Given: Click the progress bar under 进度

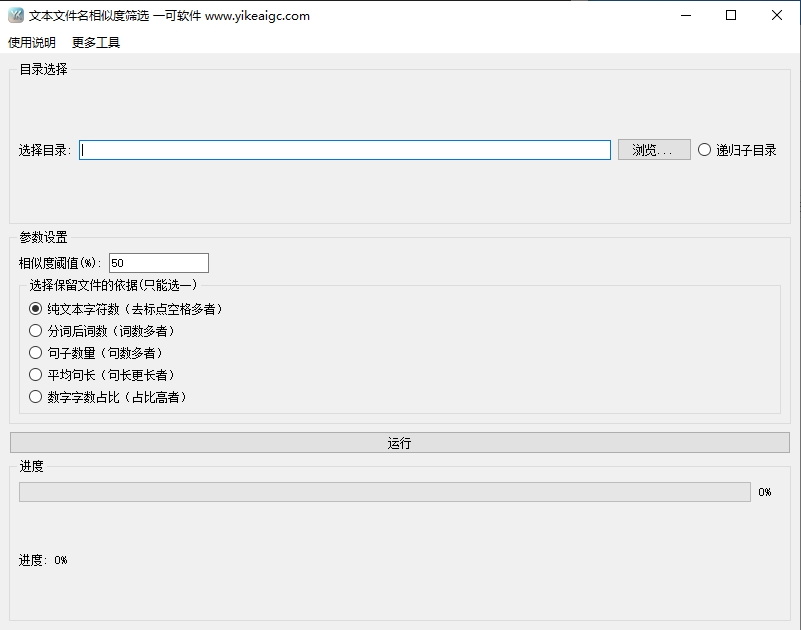Looking at the screenshot, I should pos(384,492).
